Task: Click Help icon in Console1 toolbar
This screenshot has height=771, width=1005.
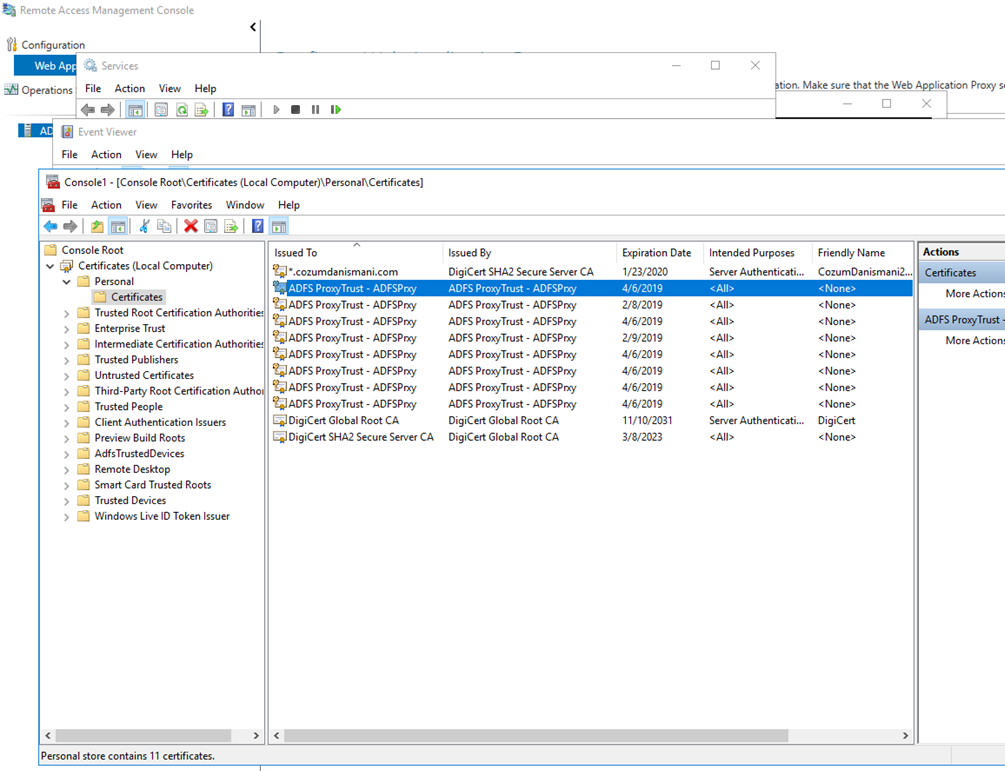Action: (258, 227)
